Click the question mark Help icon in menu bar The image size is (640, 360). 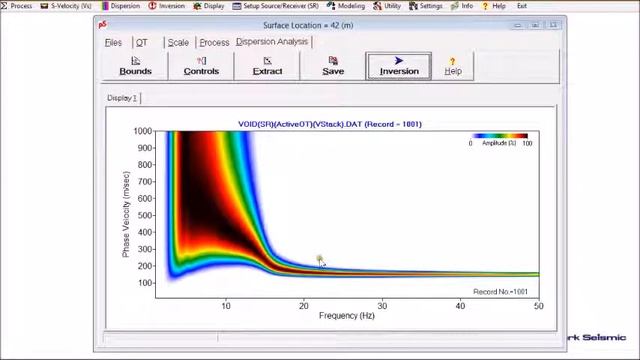coord(485,6)
